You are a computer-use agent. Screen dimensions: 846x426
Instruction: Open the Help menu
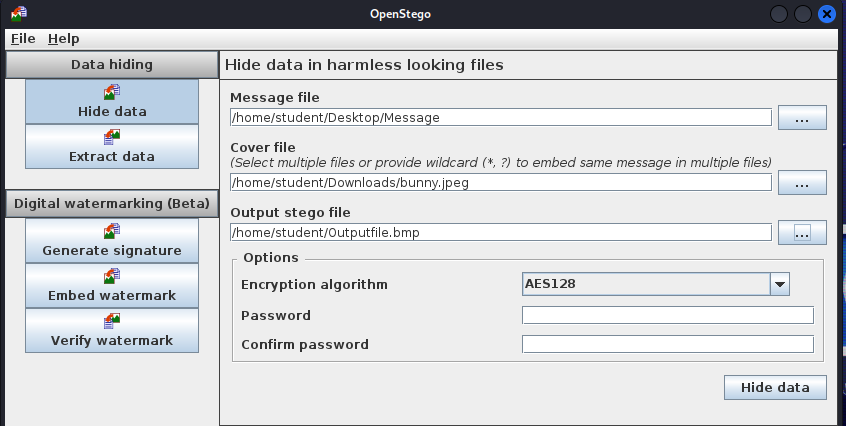(x=64, y=39)
